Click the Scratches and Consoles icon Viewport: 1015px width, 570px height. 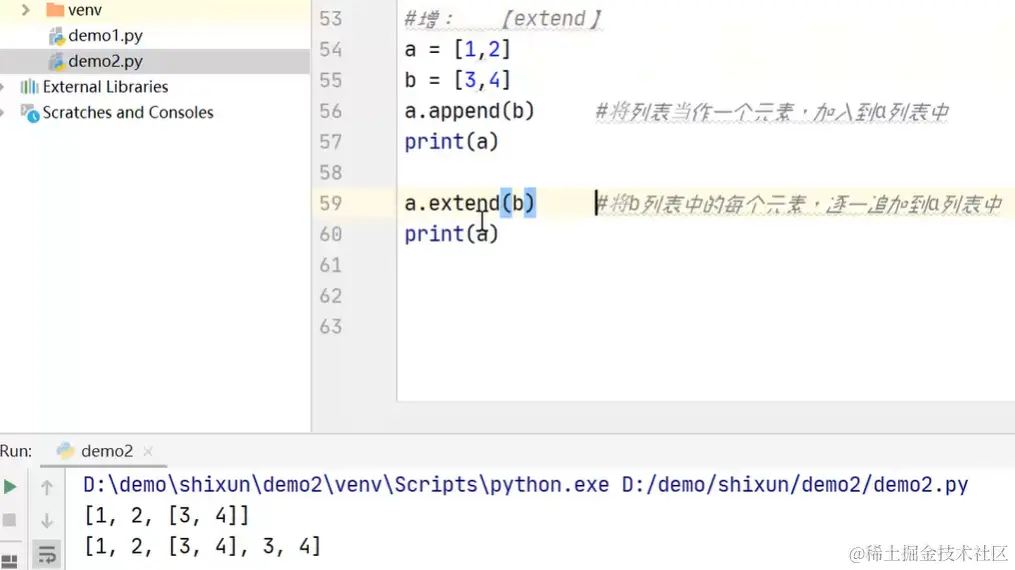[x=30, y=113]
